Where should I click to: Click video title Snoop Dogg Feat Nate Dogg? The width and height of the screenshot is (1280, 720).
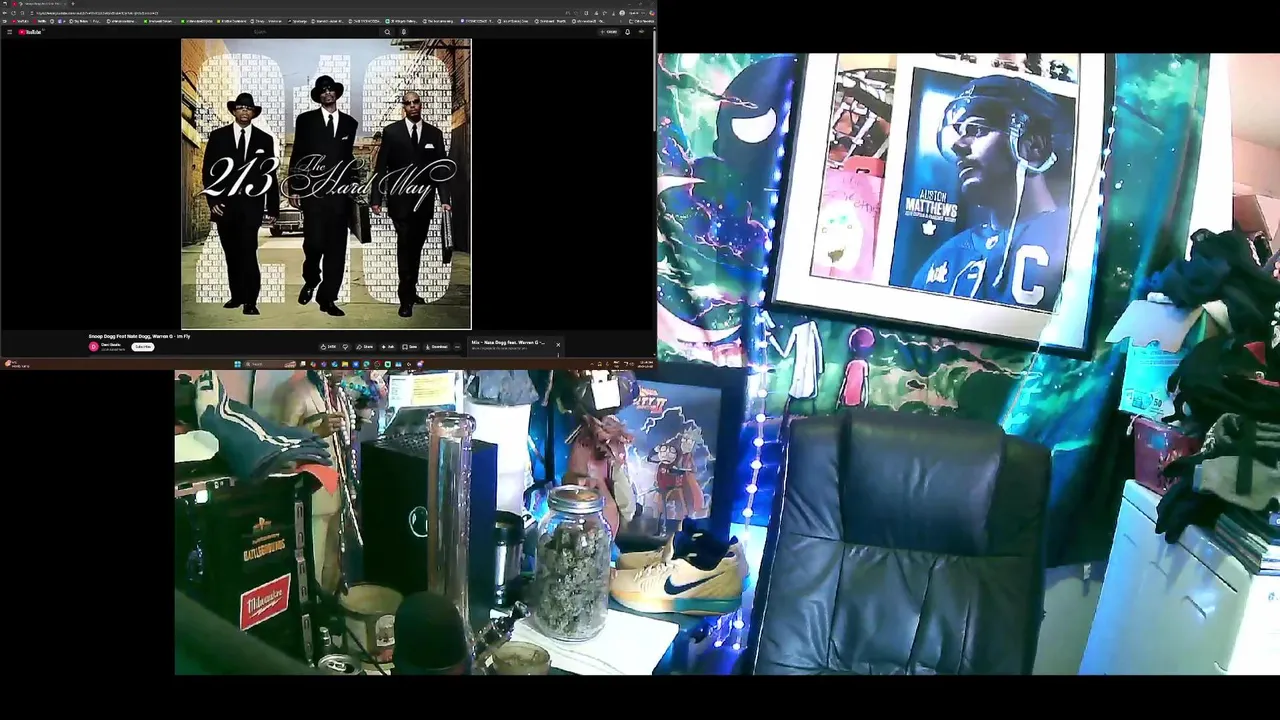139,336
